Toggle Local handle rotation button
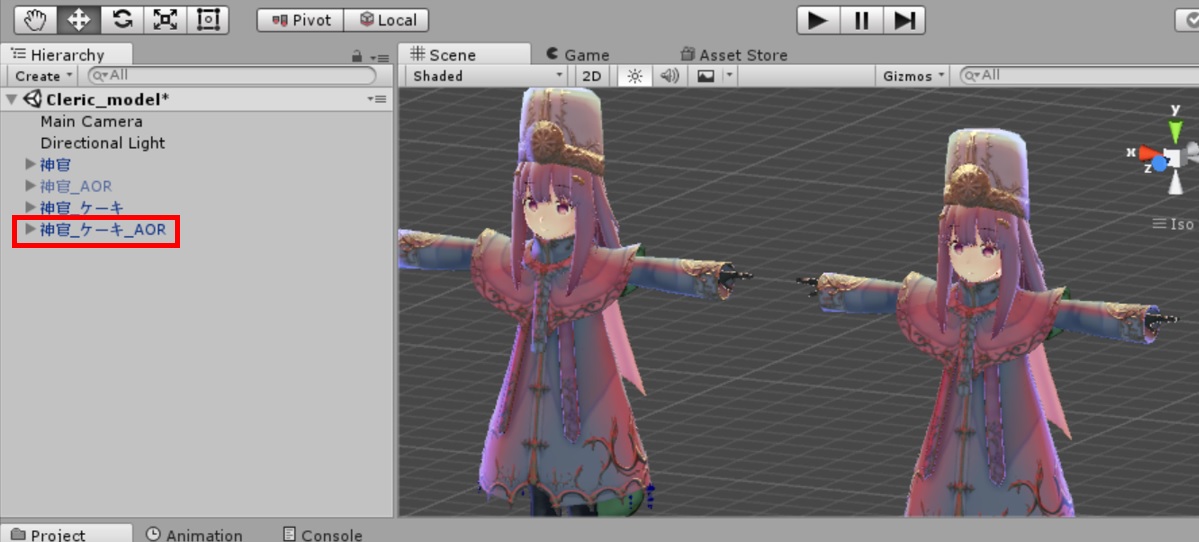The height and width of the screenshot is (542, 1199). 387,20
